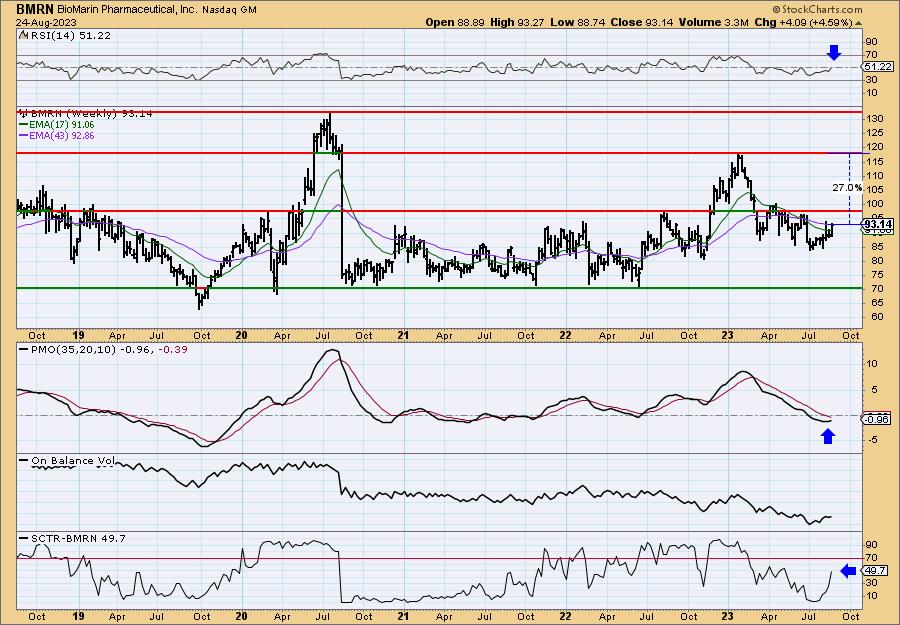
Task: Click the 30 label on SCTR panel axis
Action: tap(872, 583)
